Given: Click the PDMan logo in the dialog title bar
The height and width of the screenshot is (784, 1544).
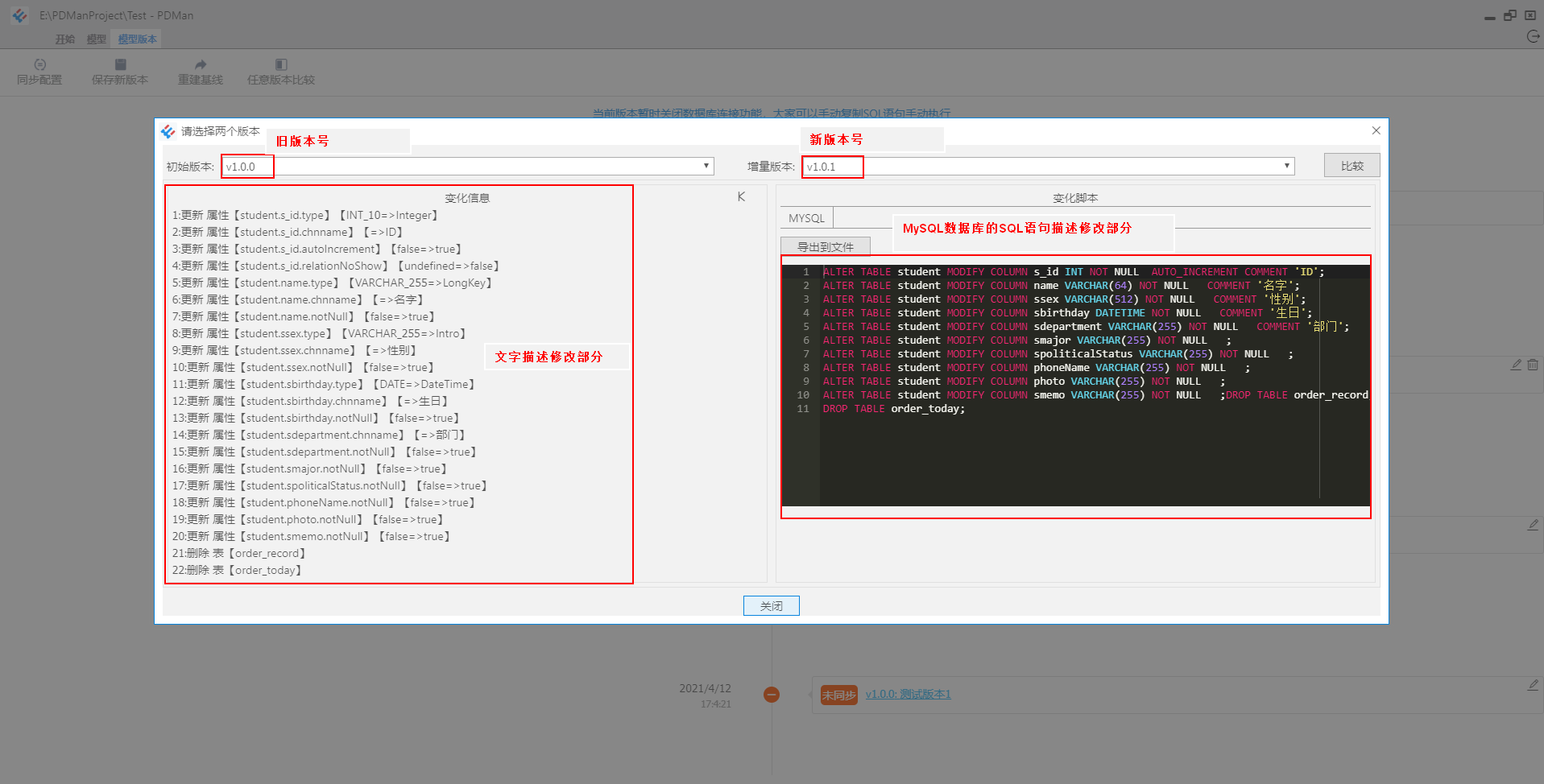Looking at the screenshot, I should [168, 131].
